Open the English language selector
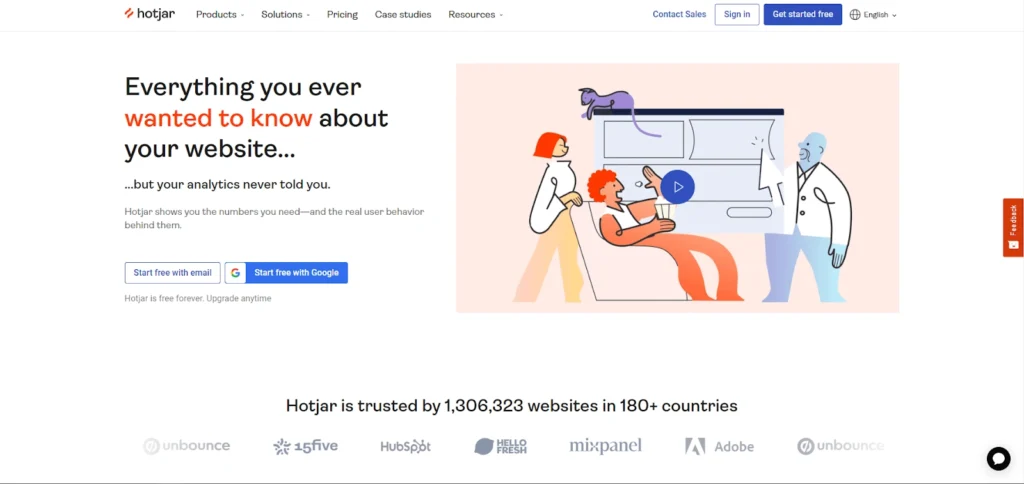Image resolution: width=1024 pixels, height=484 pixels. click(873, 15)
